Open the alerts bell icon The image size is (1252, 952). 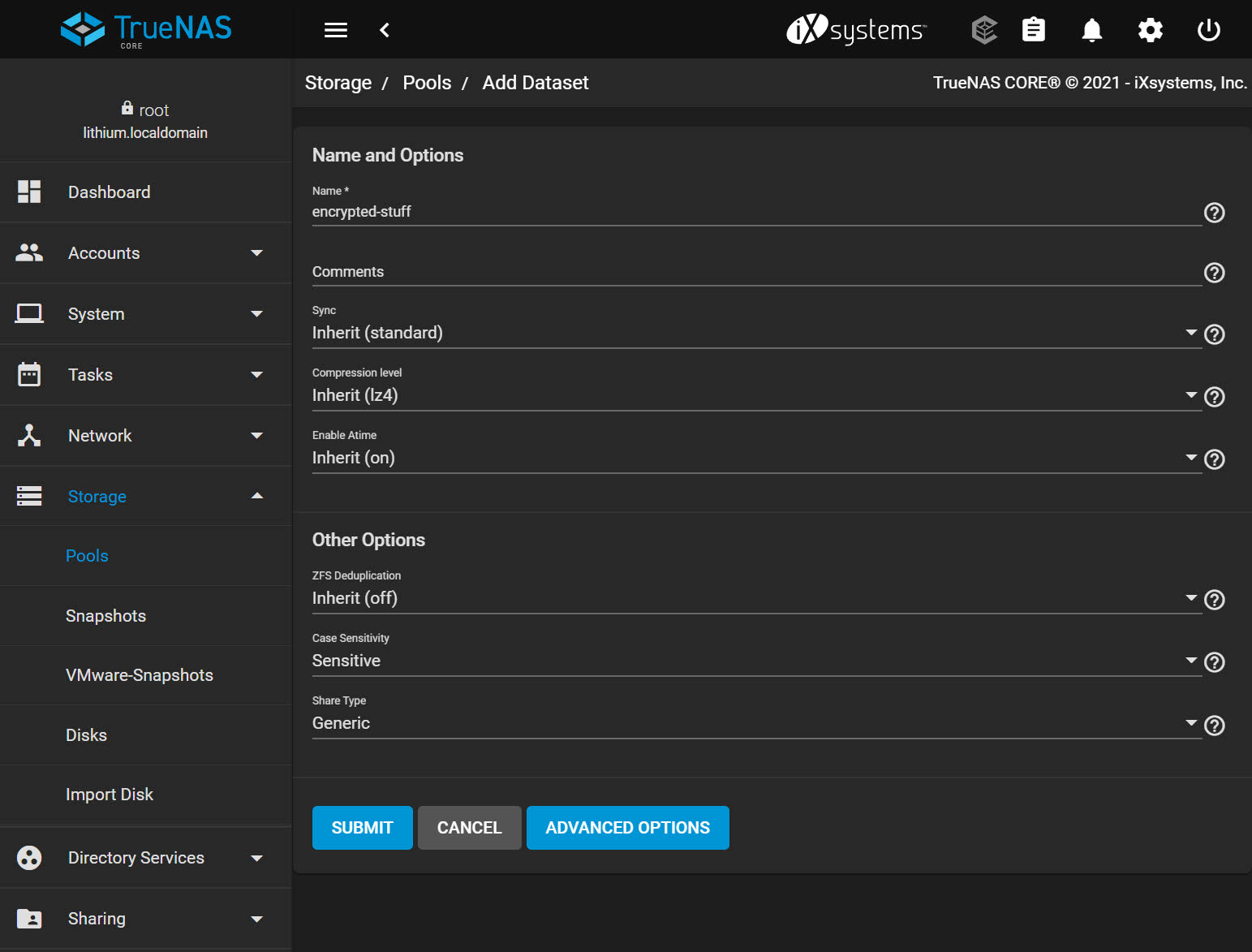1092,30
